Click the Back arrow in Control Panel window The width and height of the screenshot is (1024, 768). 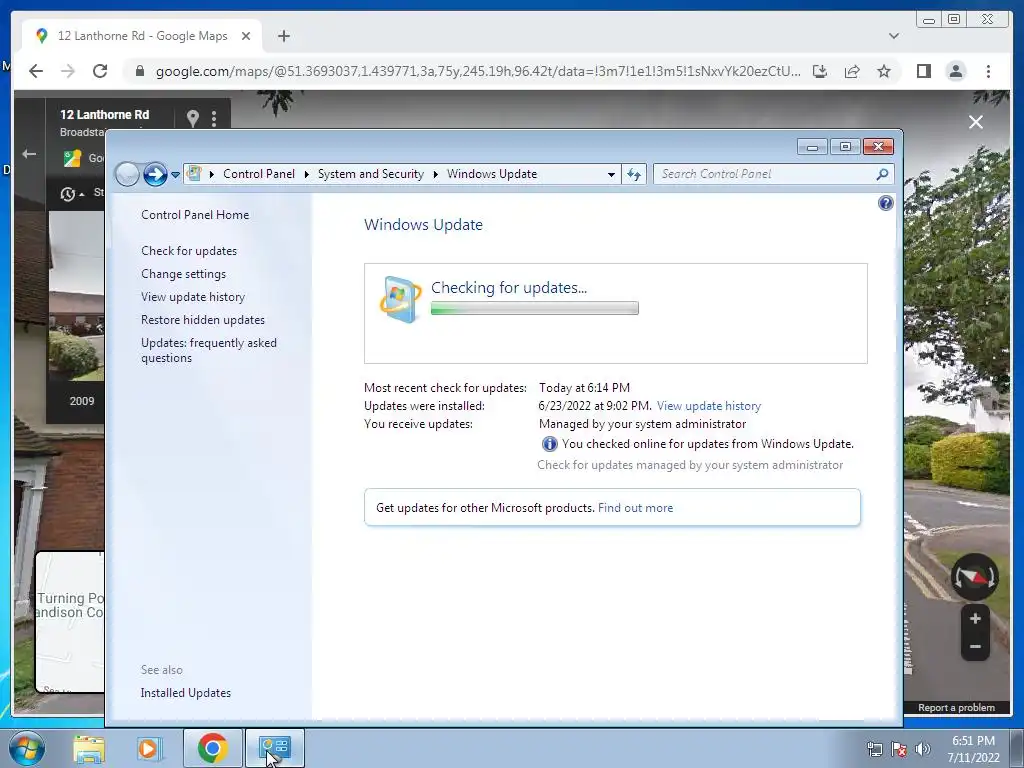pyautogui.click(x=127, y=174)
